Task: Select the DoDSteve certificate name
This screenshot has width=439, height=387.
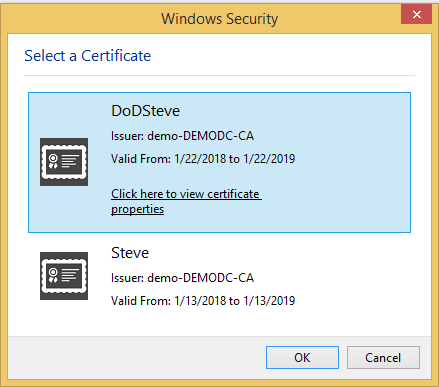Action: coord(145,111)
